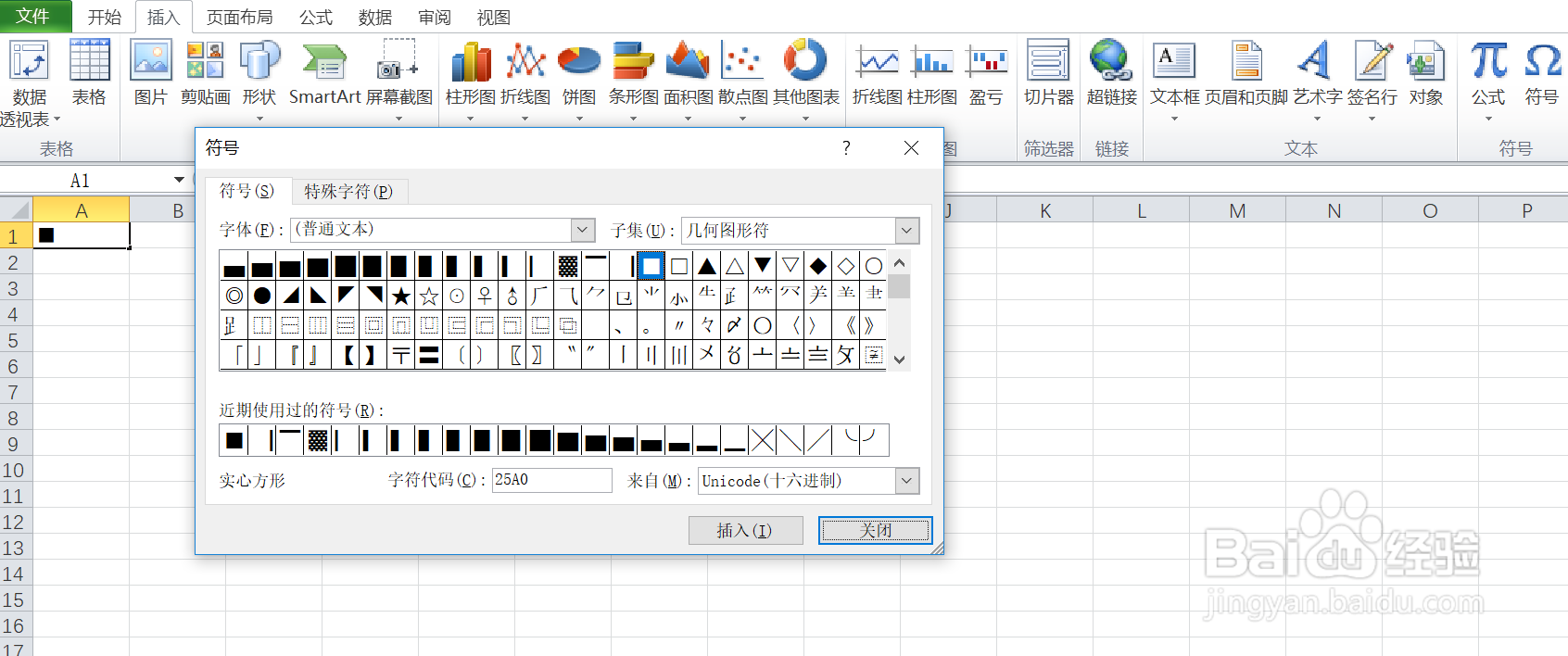The height and width of the screenshot is (656, 1568).
Task: Switch to the 审阅 Review tab
Action: tap(435, 18)
